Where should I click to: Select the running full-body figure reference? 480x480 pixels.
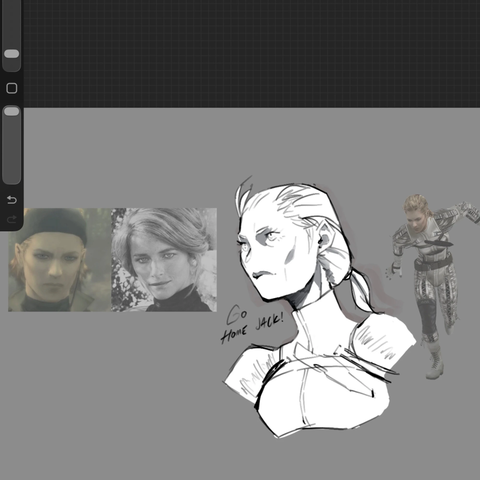(433, 287)
